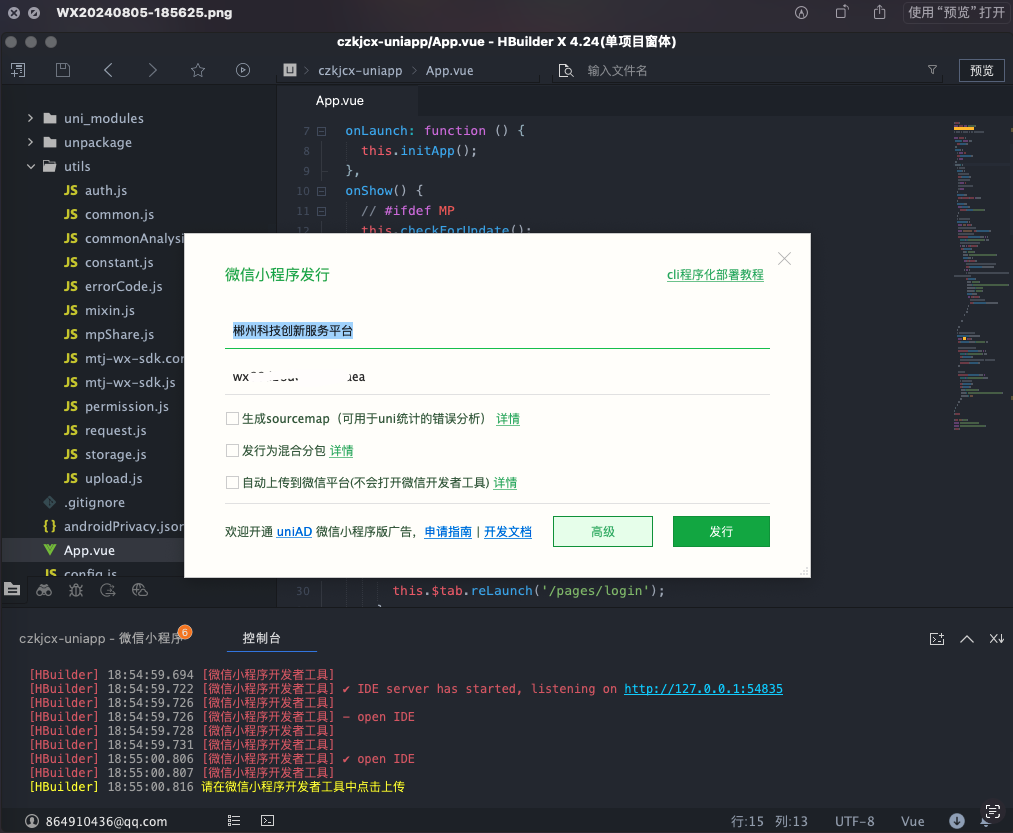Click the list icon in the status bar
1013x833 pixels.
click(234, 821)
